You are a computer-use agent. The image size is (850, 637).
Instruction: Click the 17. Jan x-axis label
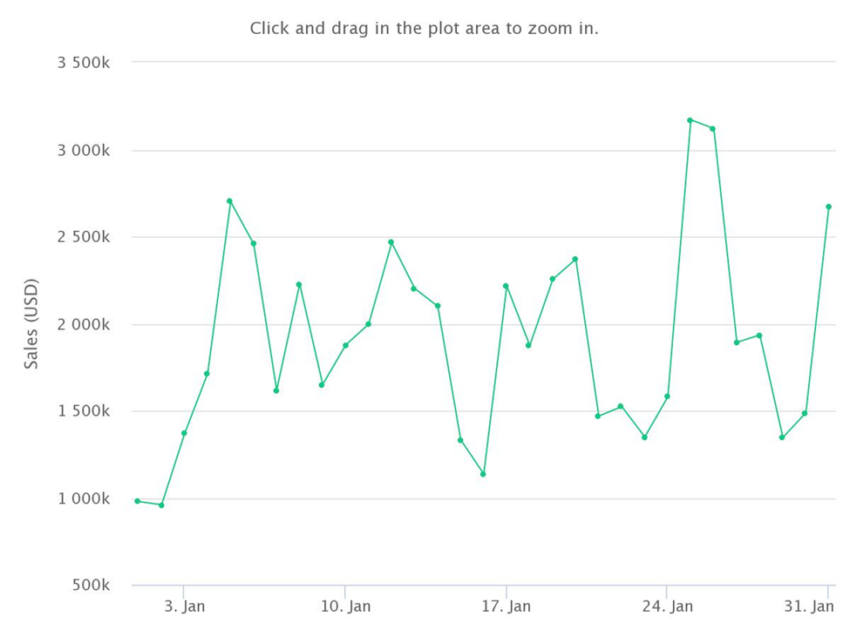point(506,606)
